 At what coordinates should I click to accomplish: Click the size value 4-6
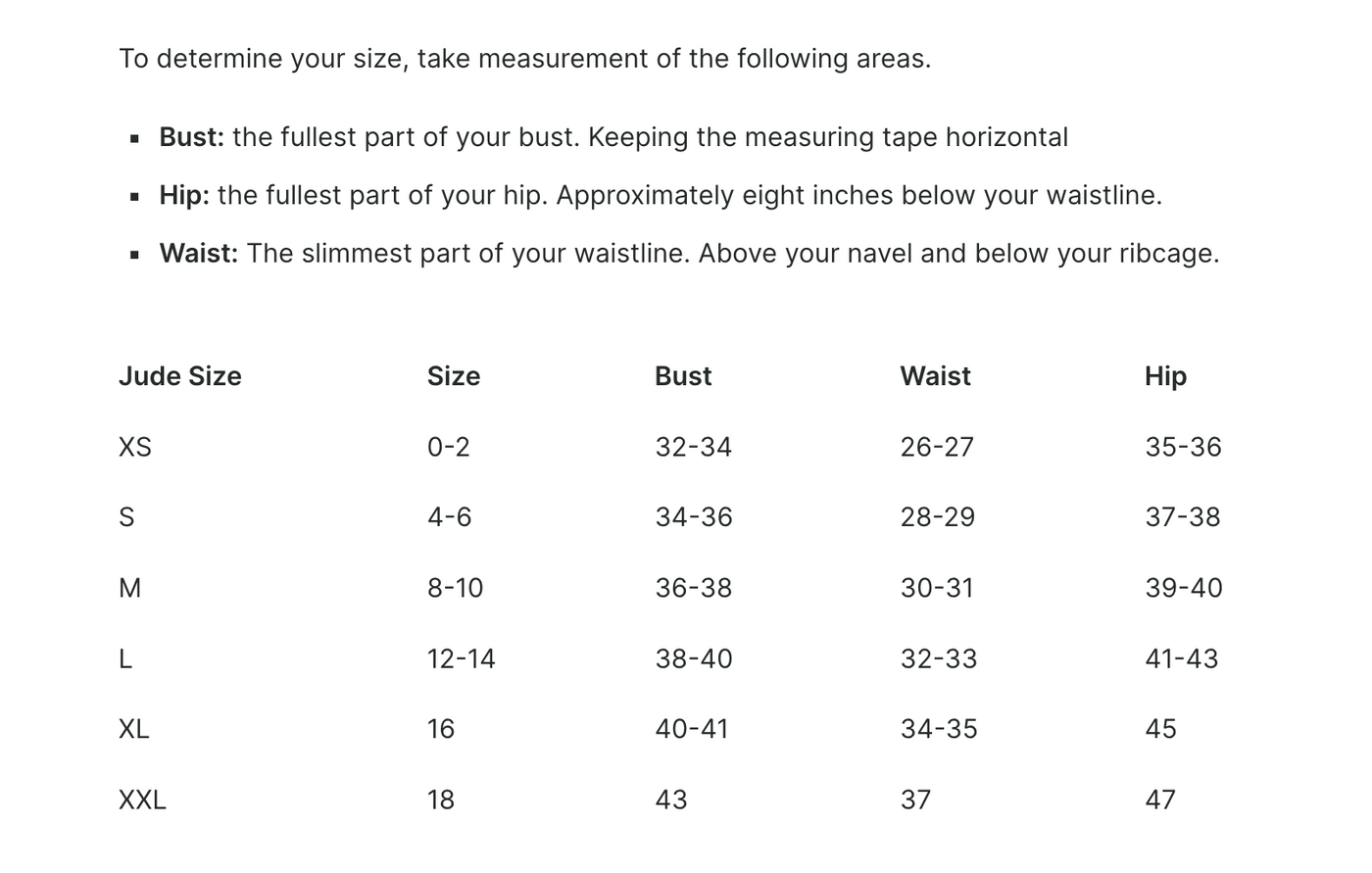tap(450, 517)
